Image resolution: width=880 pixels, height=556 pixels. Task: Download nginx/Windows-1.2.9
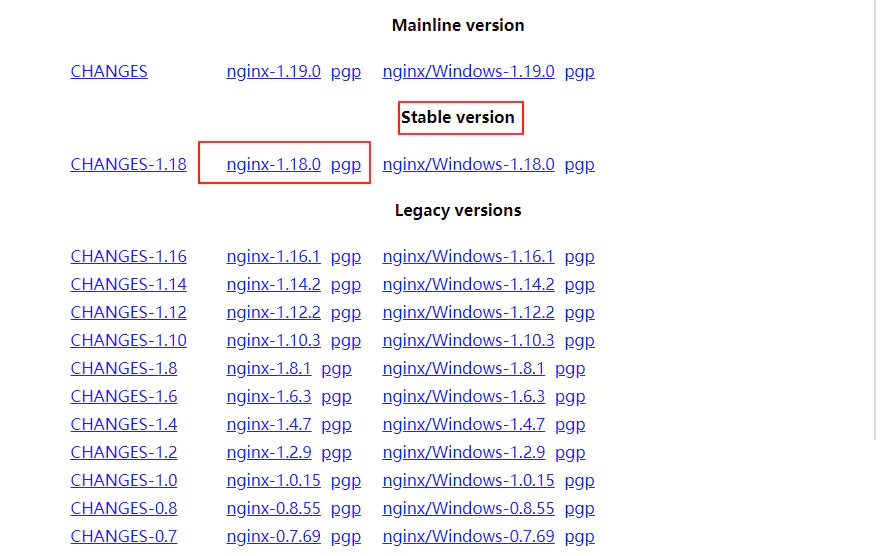click(464, 453)
